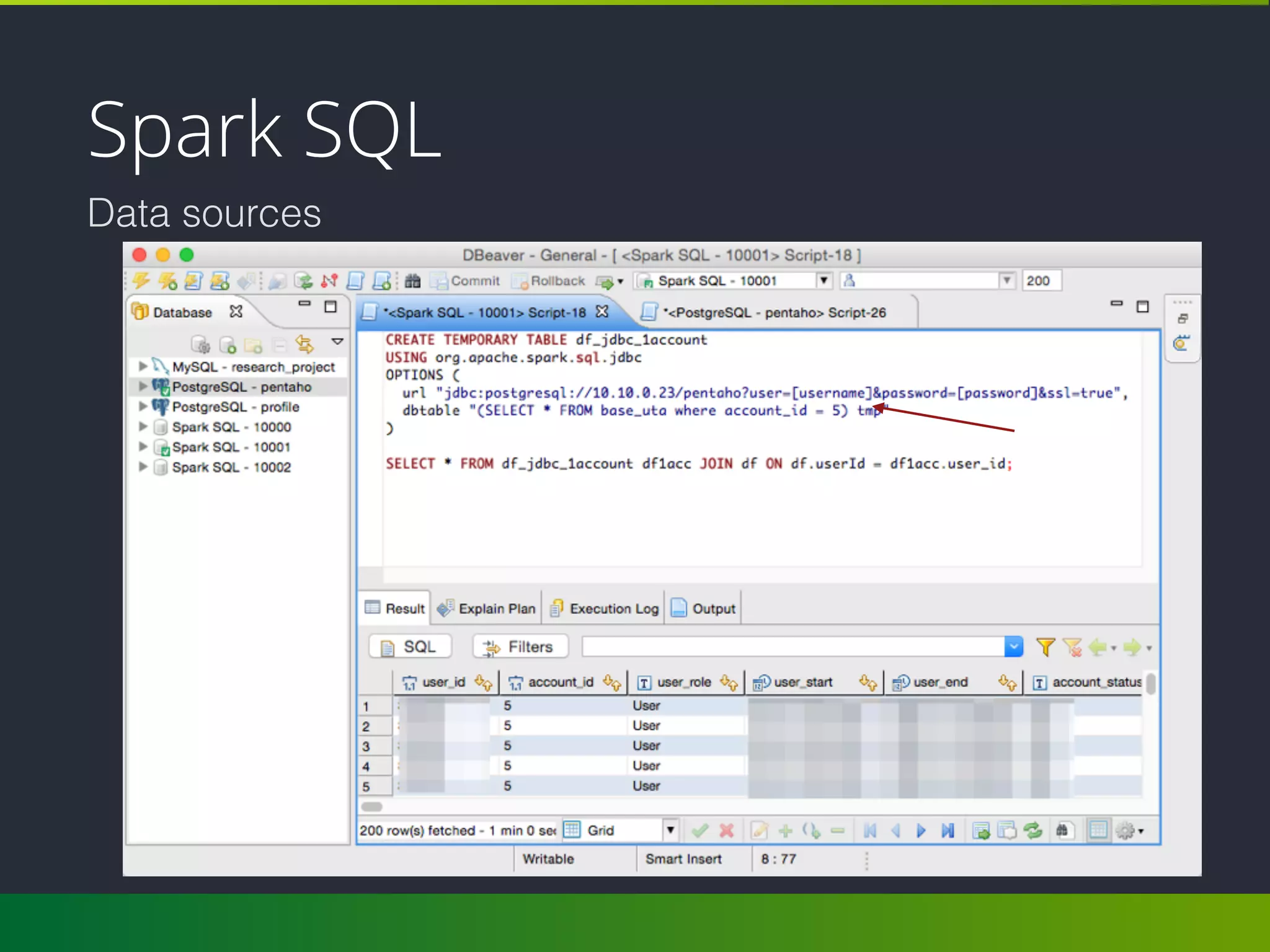Open the Explain Plan tab
The height and width of the screenshot is (952, 1270).
click(486, 608)
